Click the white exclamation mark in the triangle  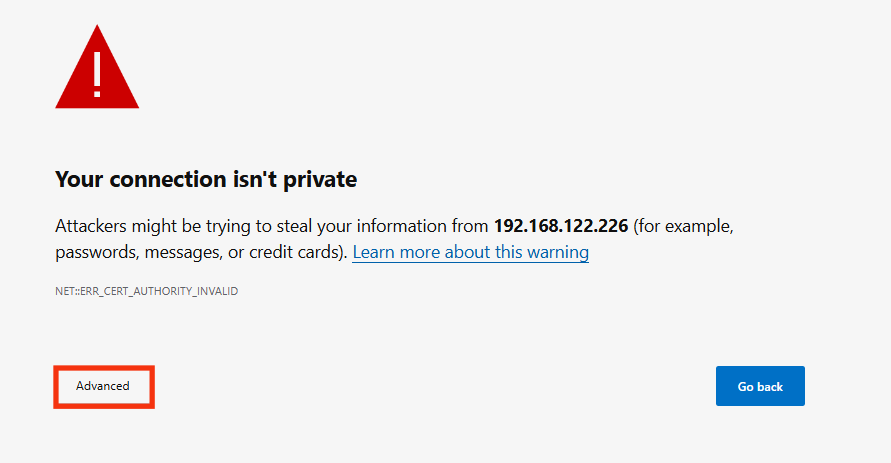97,72
